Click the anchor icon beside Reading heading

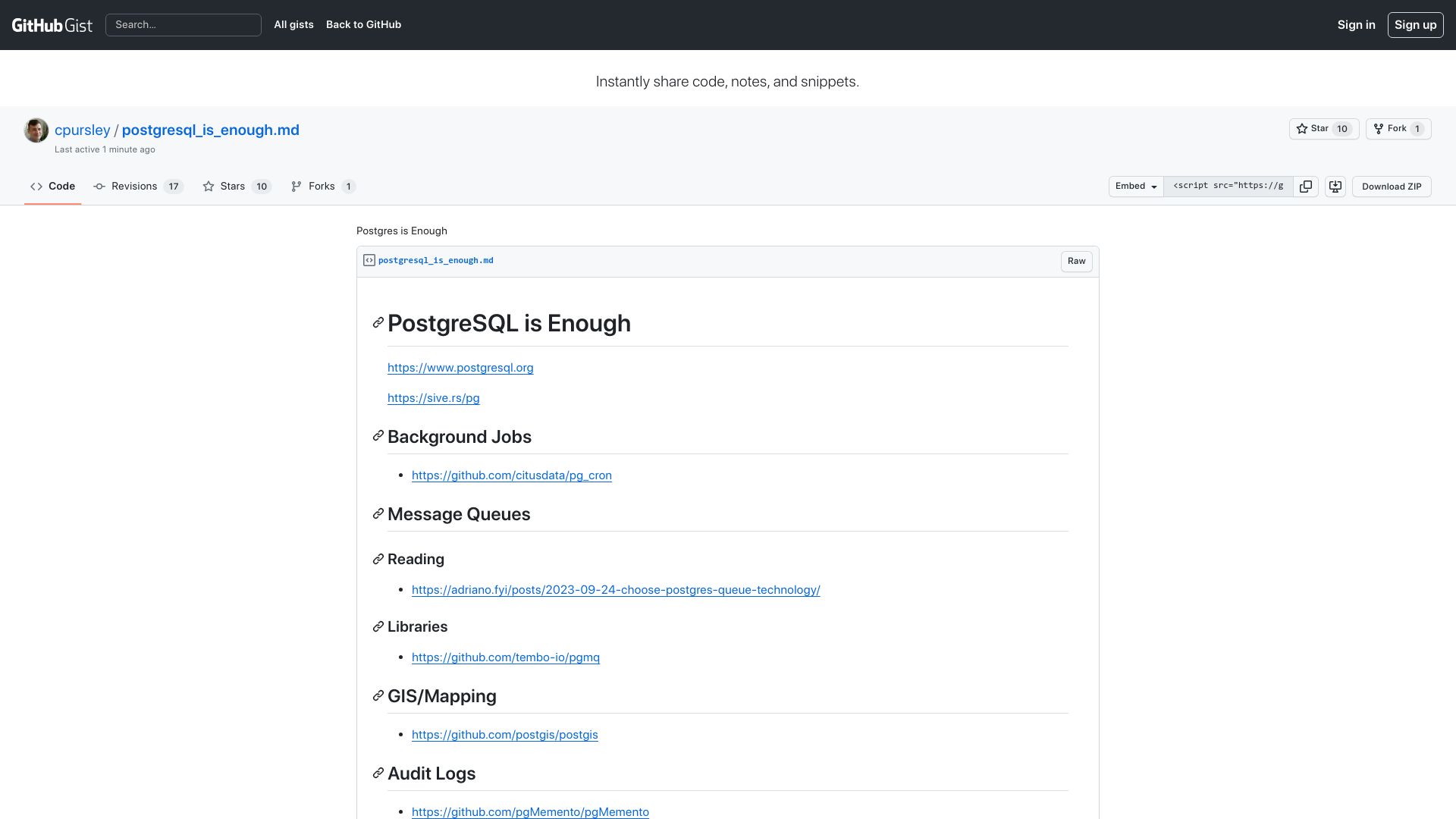[x=378, y=560]
